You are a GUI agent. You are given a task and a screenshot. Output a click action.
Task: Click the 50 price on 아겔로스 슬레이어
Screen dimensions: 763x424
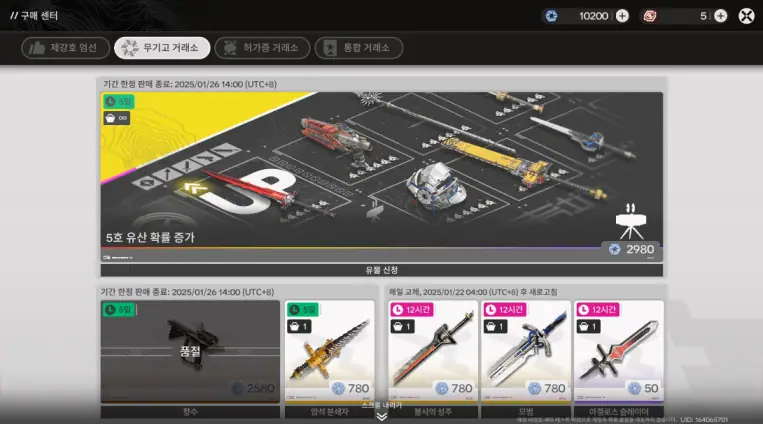[643, 388]
